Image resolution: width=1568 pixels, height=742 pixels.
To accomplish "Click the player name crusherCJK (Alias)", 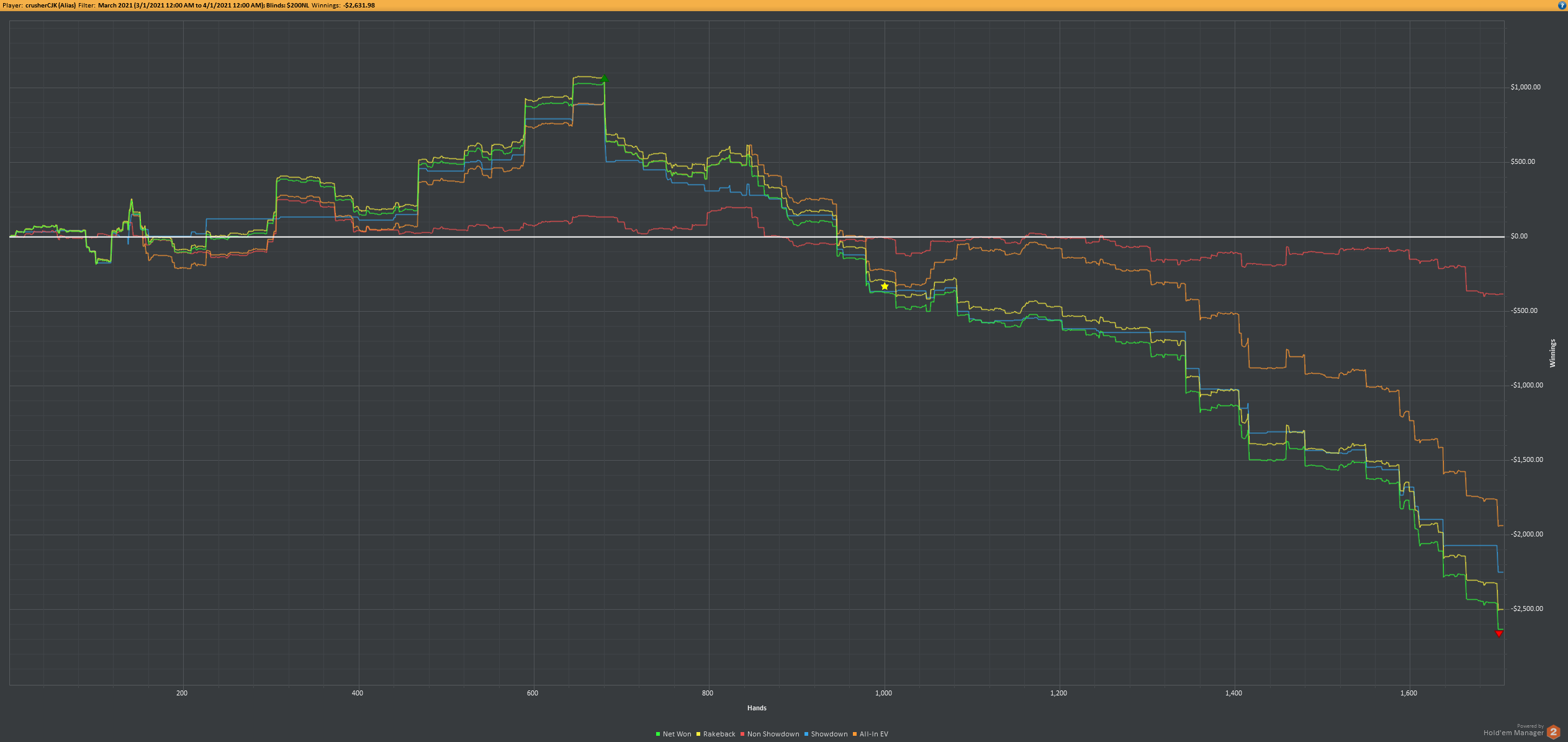I will 50,5.
